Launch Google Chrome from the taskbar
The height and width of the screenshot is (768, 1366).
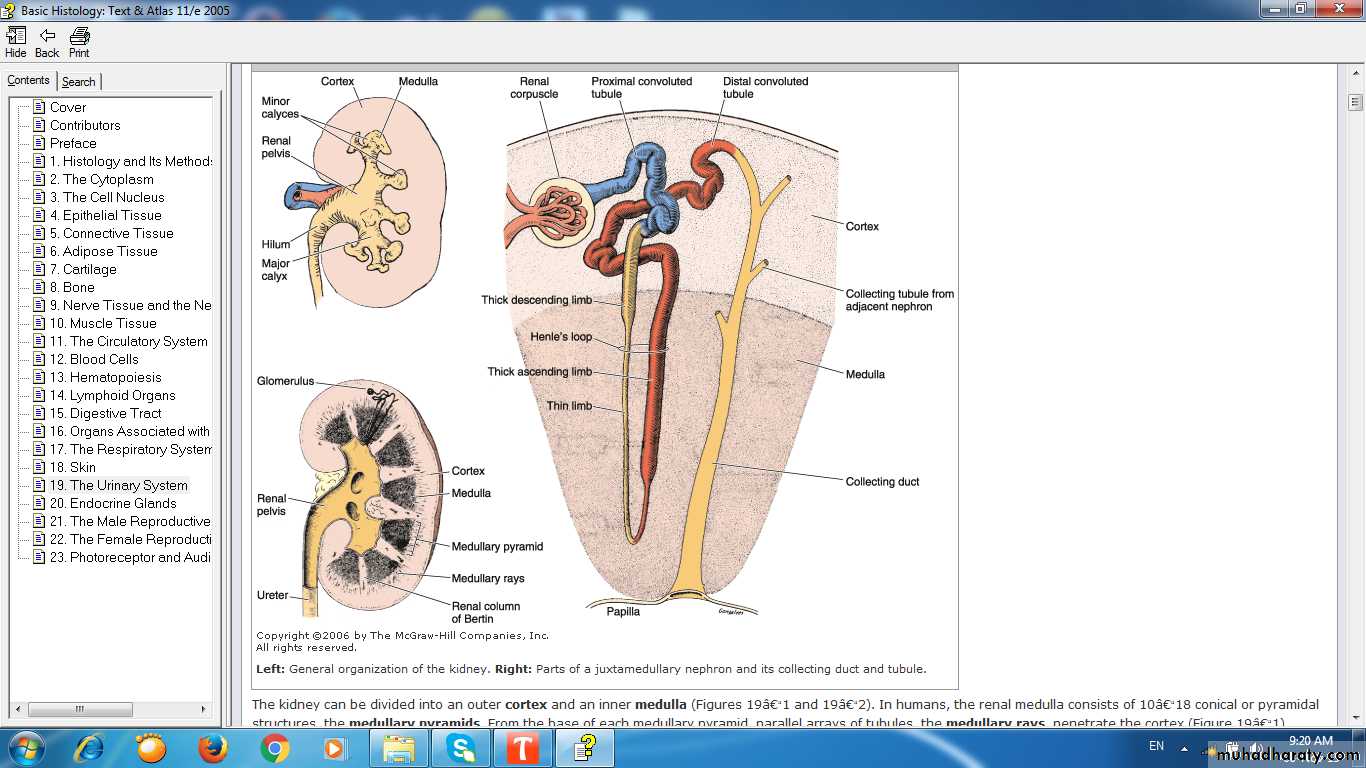click(275, 748)
